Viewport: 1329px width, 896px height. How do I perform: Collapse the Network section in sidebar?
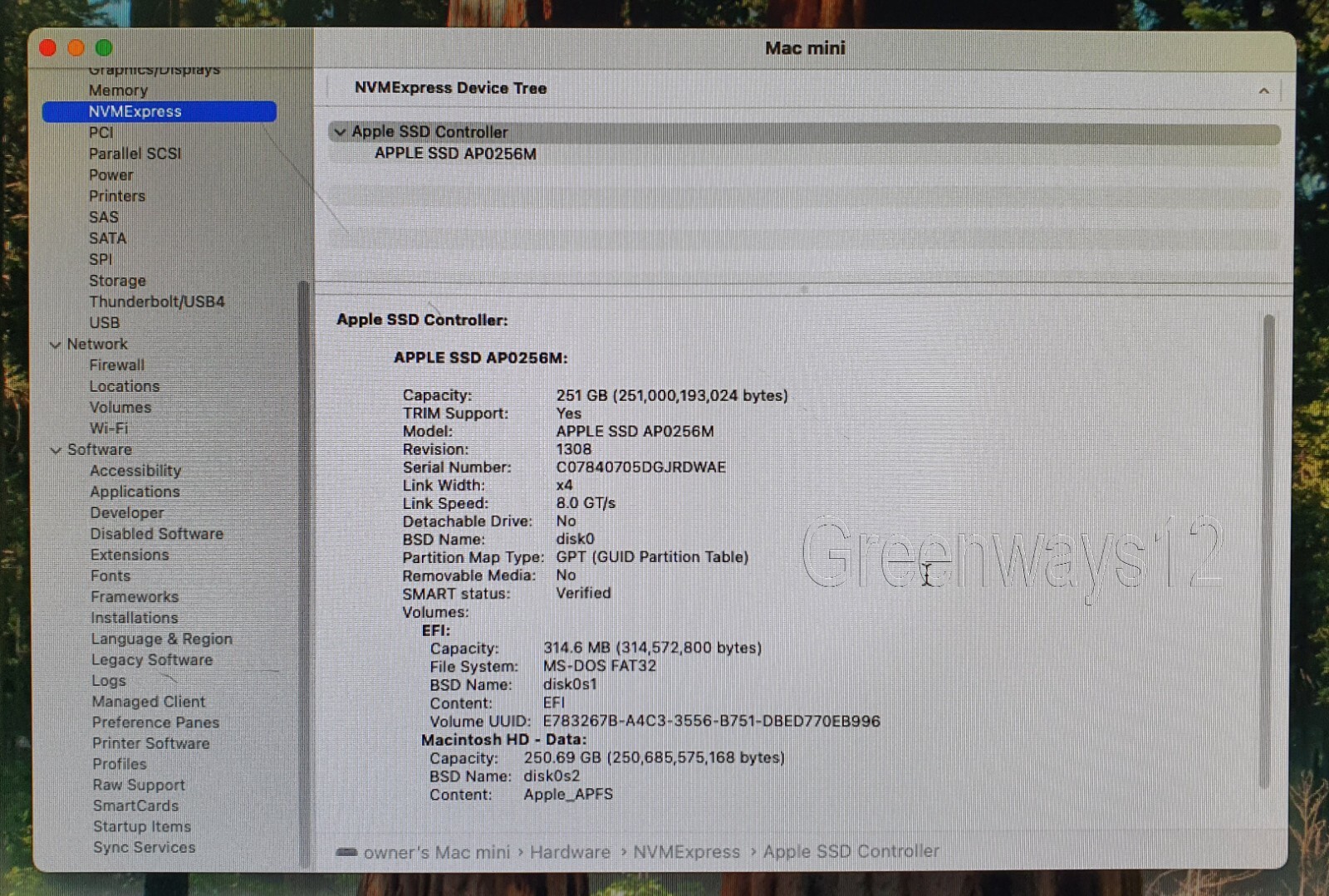coord(56,345)
